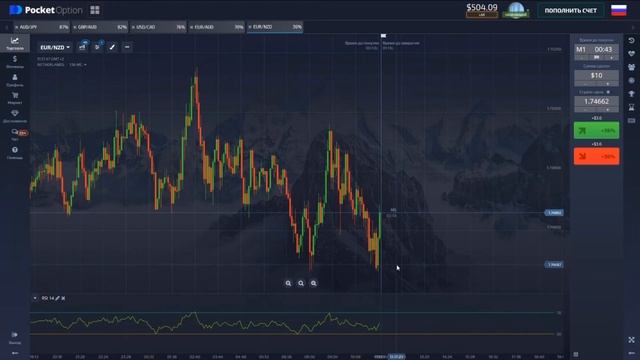Close the GBP/AUD tab
Viewport: 640px width, 360px height.
(x=75, y=27)
